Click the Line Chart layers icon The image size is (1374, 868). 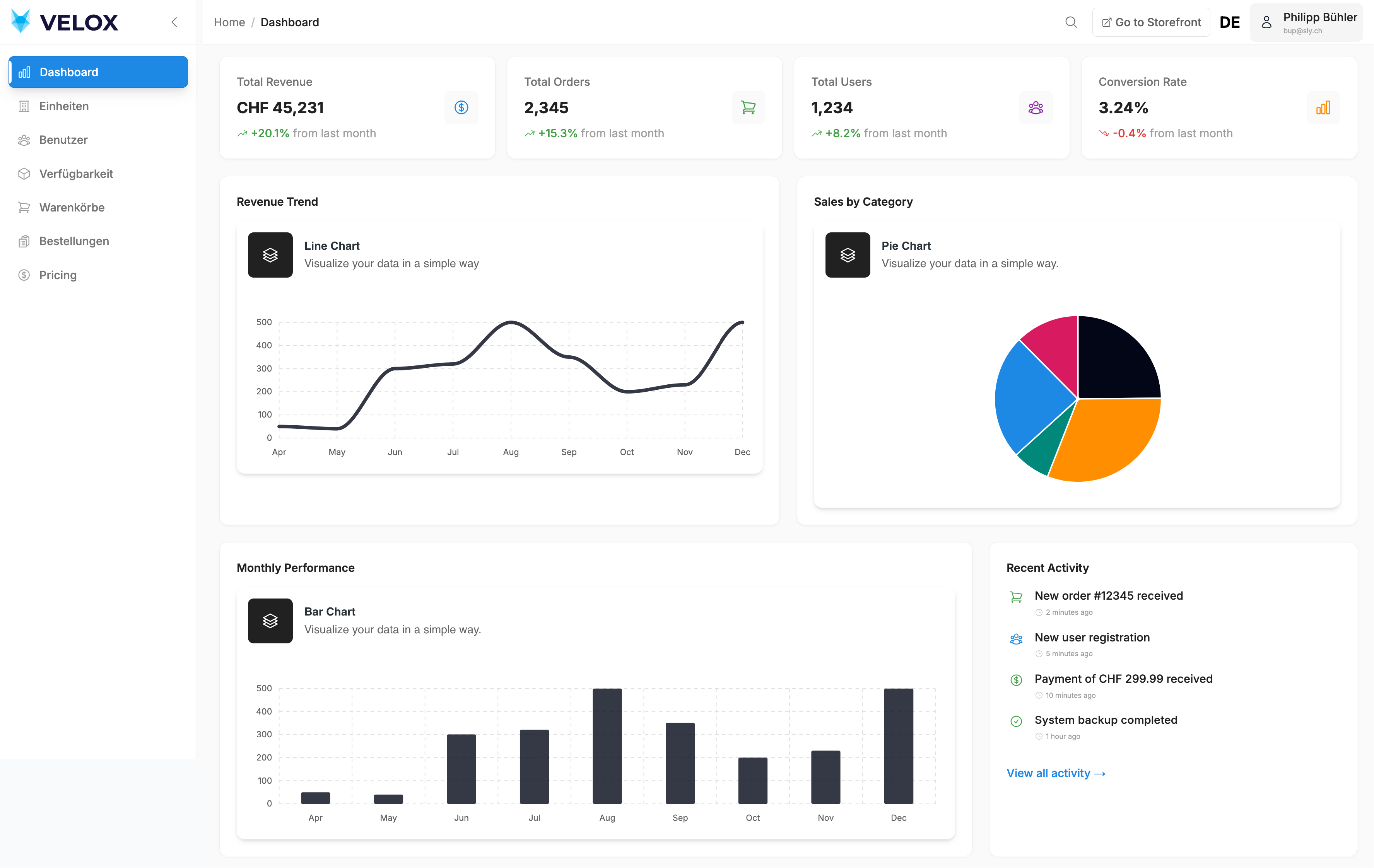(270, 255)
